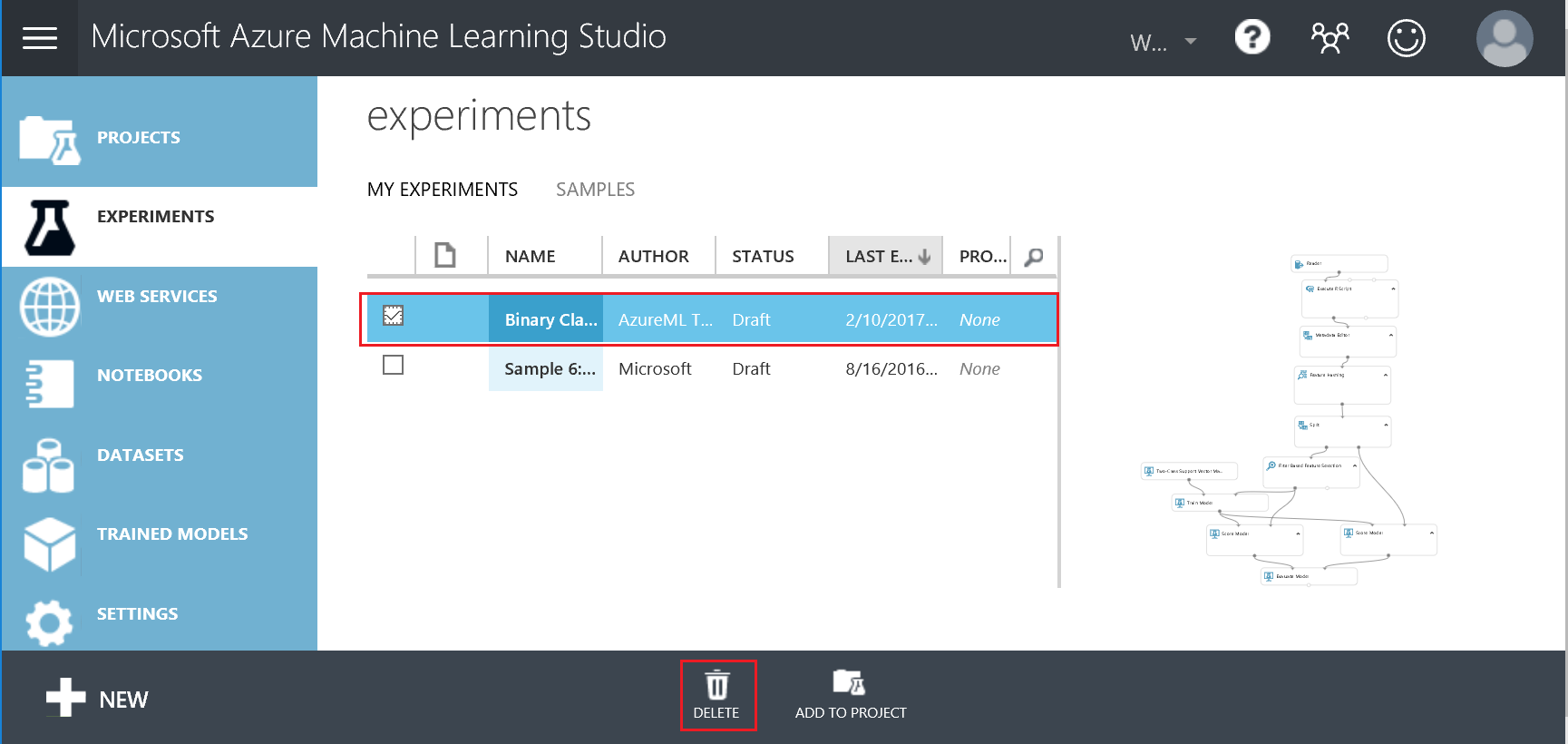Select the My Experiments tab
Viewport: 1568px width, 744px height.
(443, 190)
